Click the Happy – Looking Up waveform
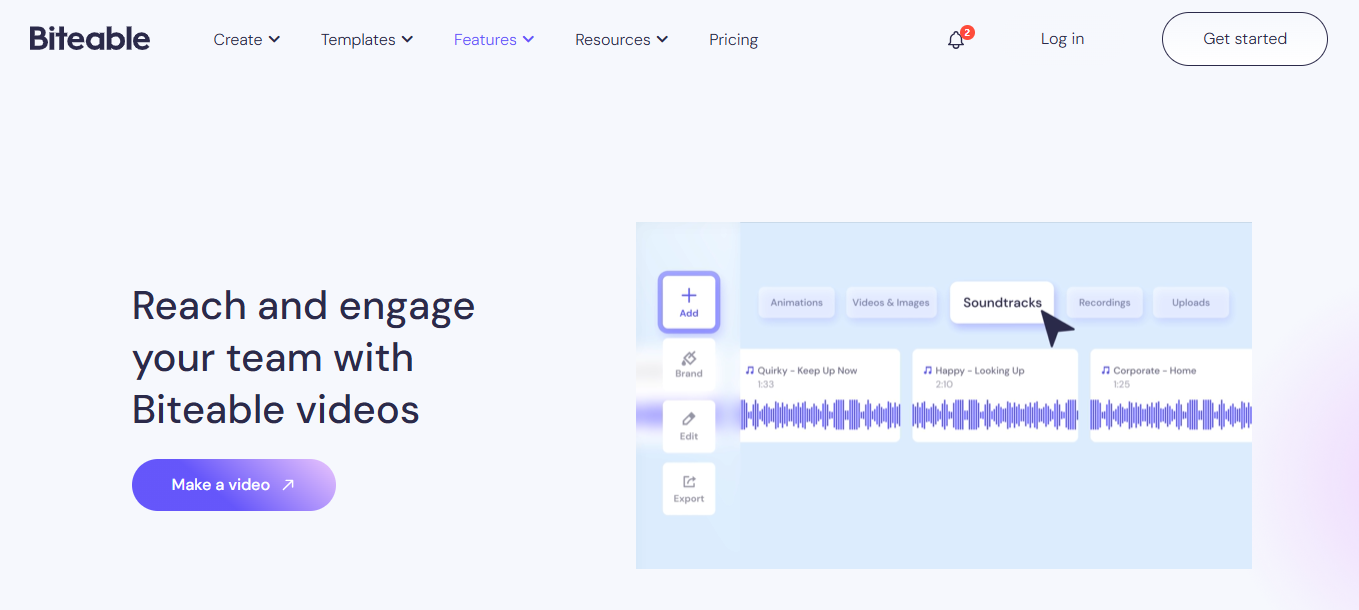This screenshot has width=1359, height=610. (994, 414)
